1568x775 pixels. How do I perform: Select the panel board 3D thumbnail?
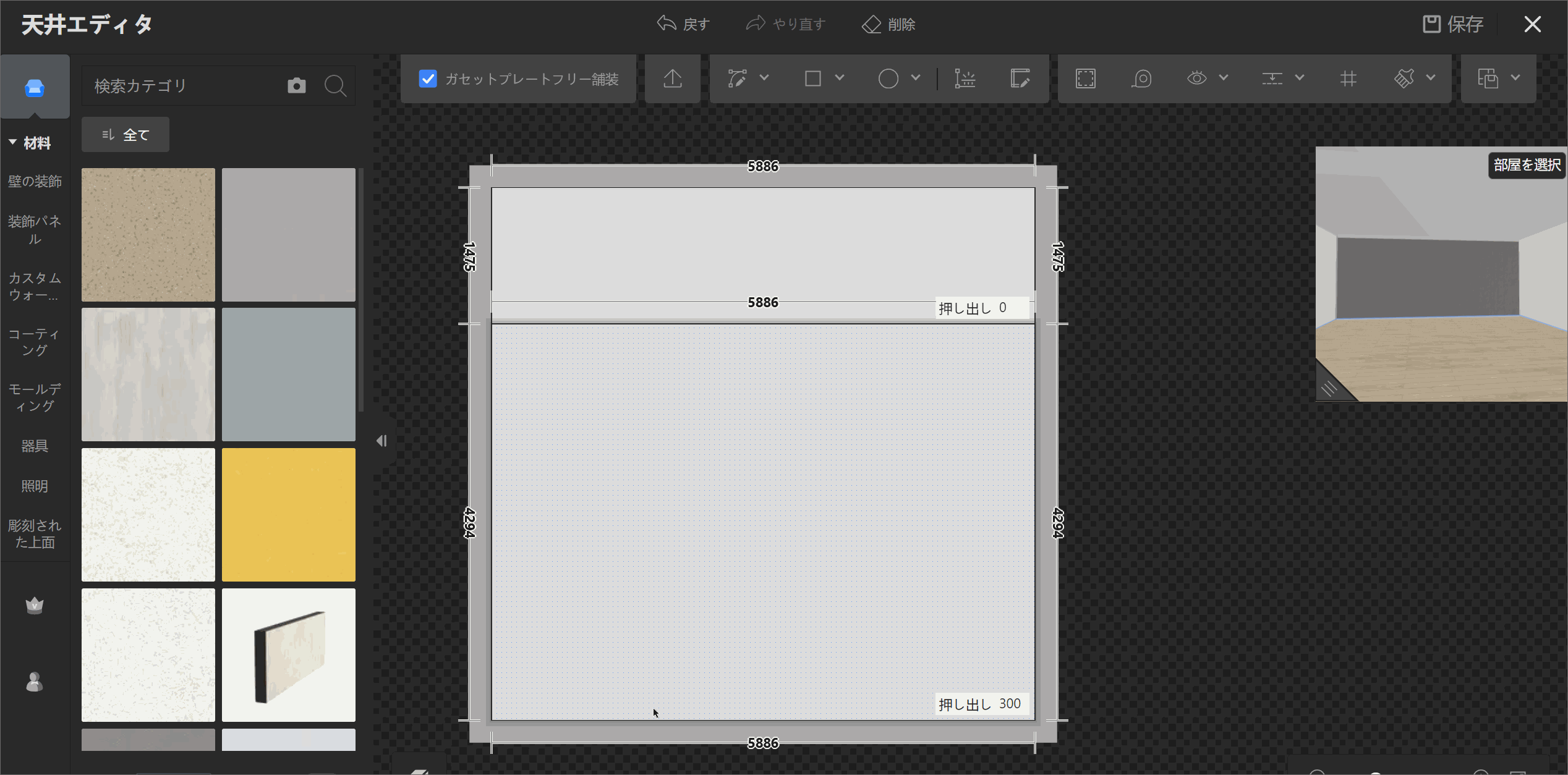(289, 655)
